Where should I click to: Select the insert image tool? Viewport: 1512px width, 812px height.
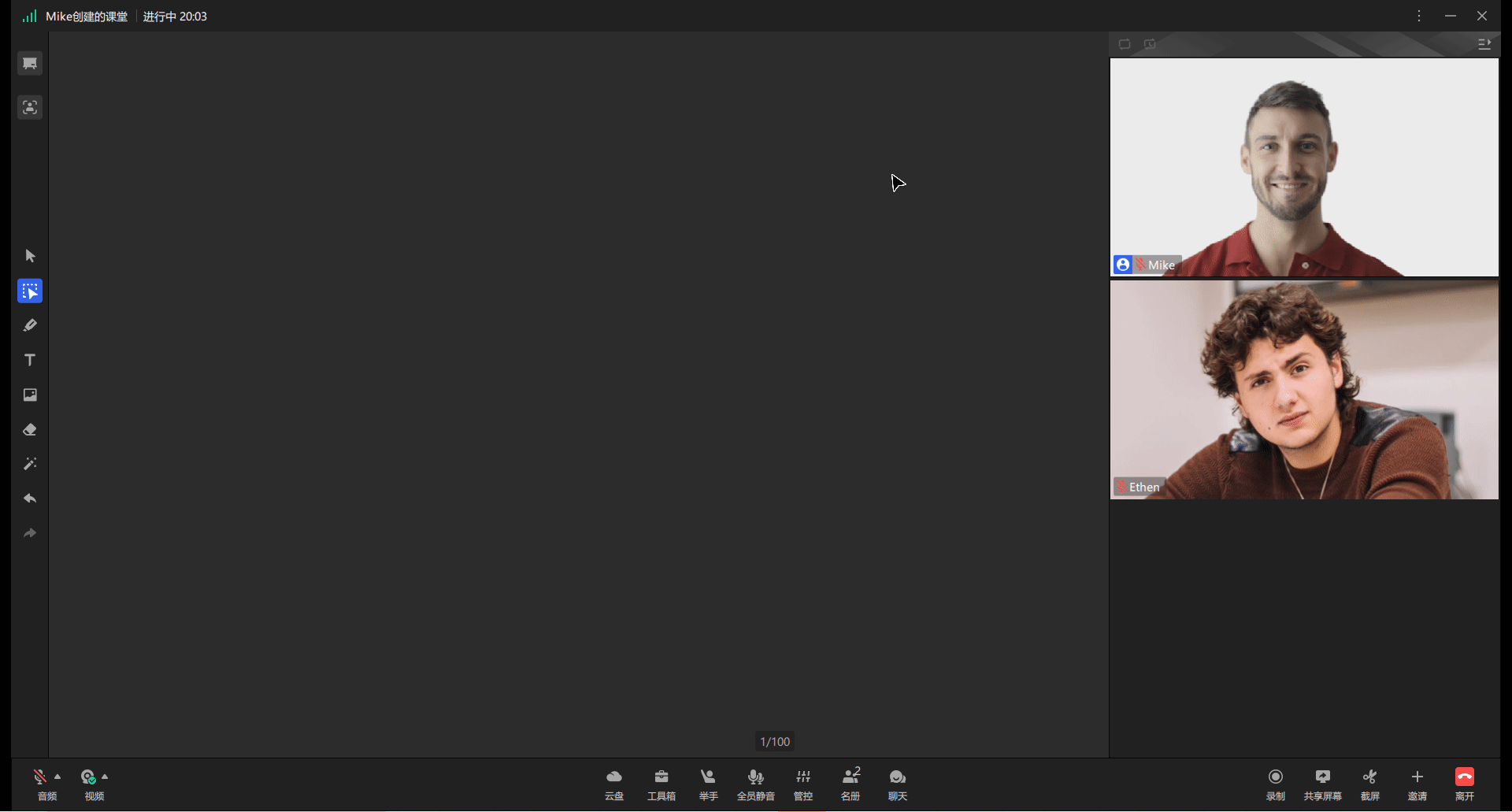tap(30, 395)
